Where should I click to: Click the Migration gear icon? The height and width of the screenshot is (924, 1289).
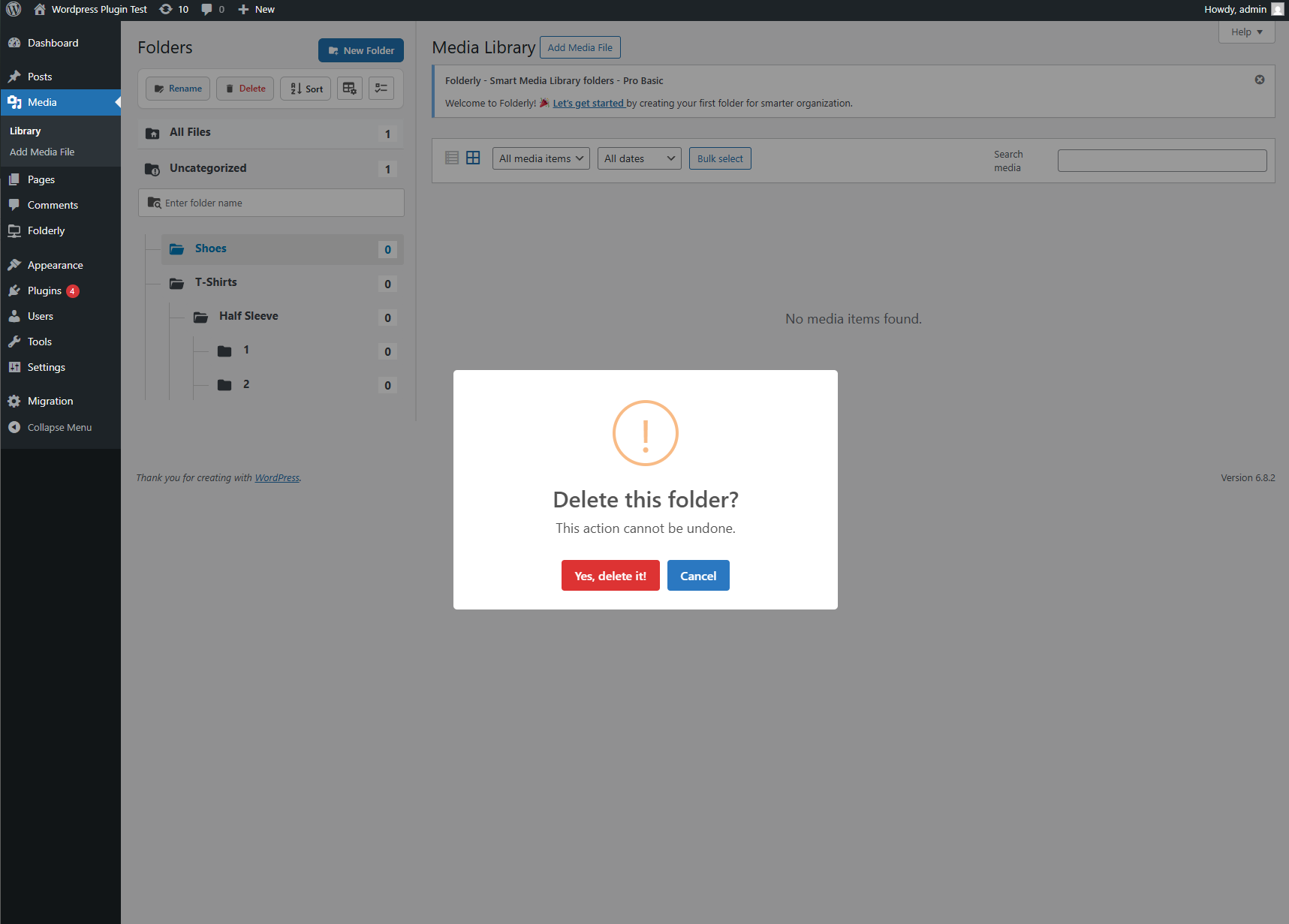[14, 401]
